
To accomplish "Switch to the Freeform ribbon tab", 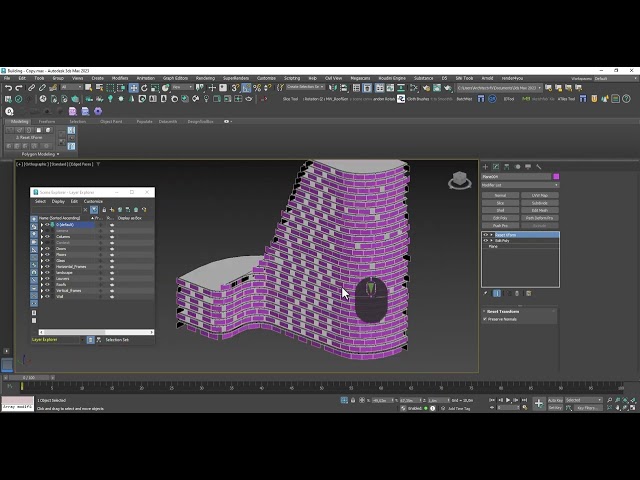I will pyautogui.click(x=47, y=122).
